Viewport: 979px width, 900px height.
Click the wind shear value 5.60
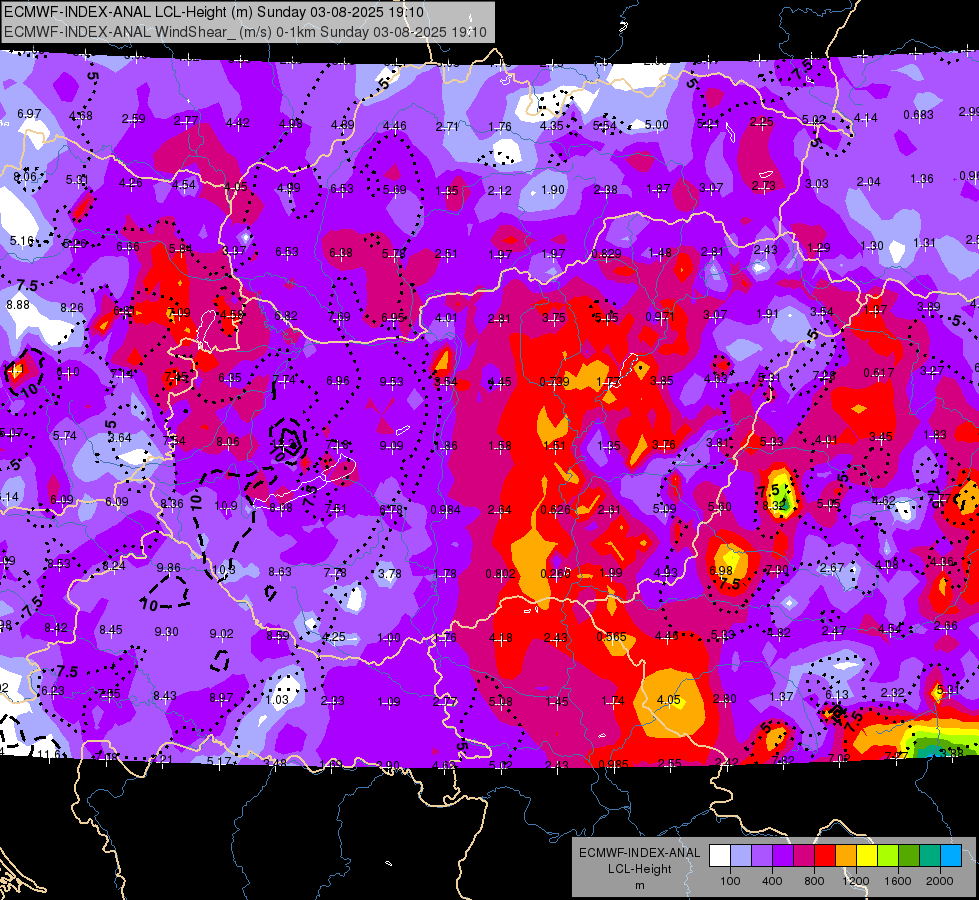point(719,507)
